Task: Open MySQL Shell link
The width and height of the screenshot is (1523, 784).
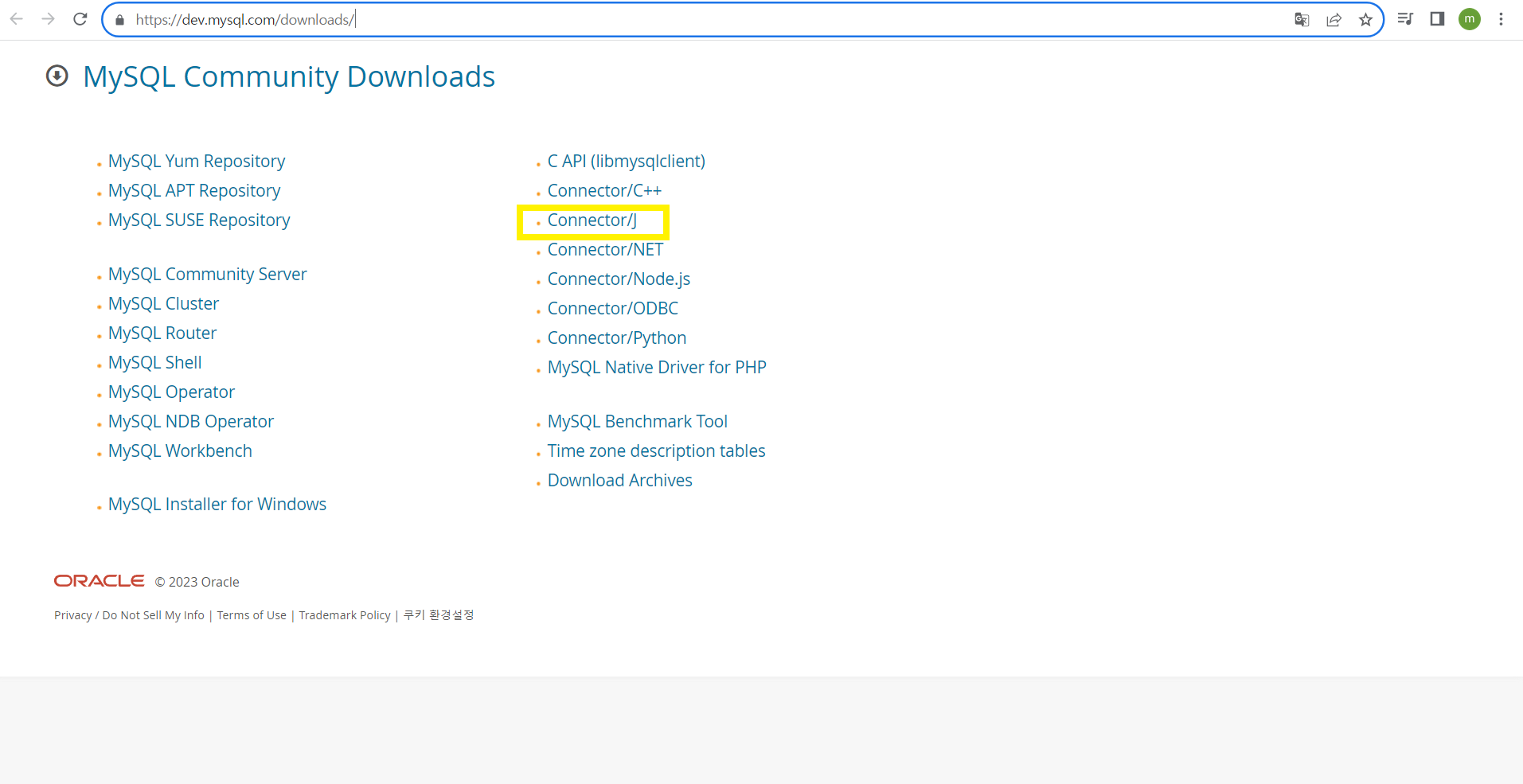Action: tap(154, 363)
